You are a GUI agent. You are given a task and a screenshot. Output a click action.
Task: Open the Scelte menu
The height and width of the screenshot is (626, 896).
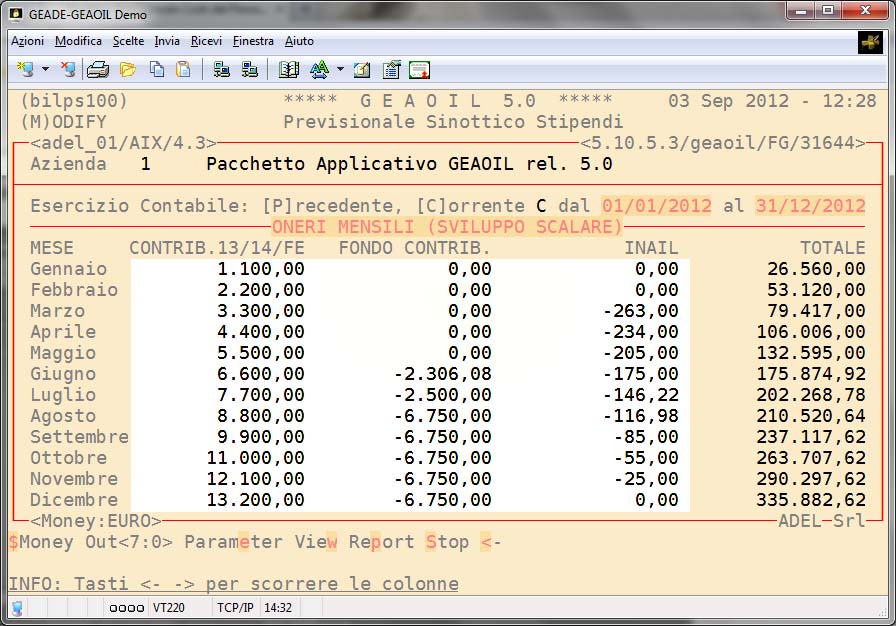[128, 41]
